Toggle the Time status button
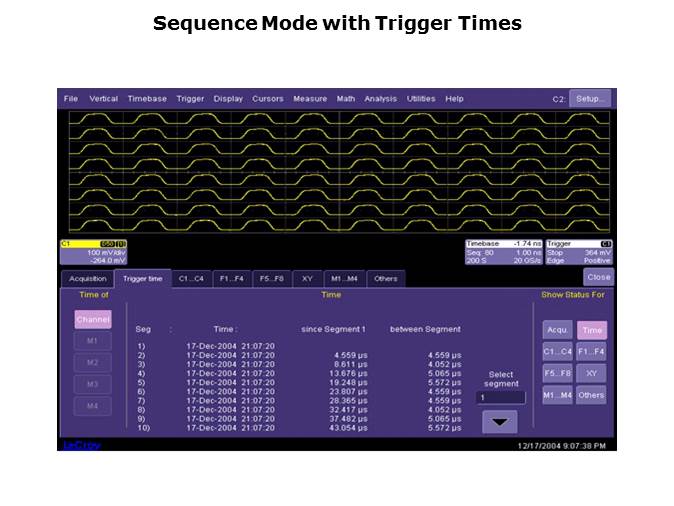674x506 pixels. (x=591, y=329)
